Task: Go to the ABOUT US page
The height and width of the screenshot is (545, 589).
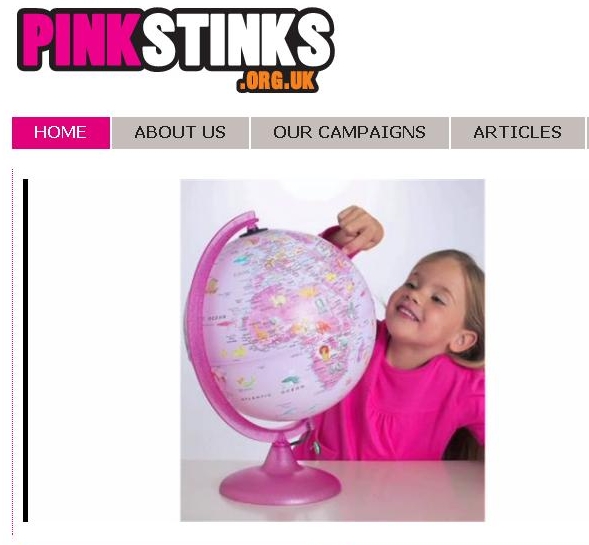Action: point(180,133)
